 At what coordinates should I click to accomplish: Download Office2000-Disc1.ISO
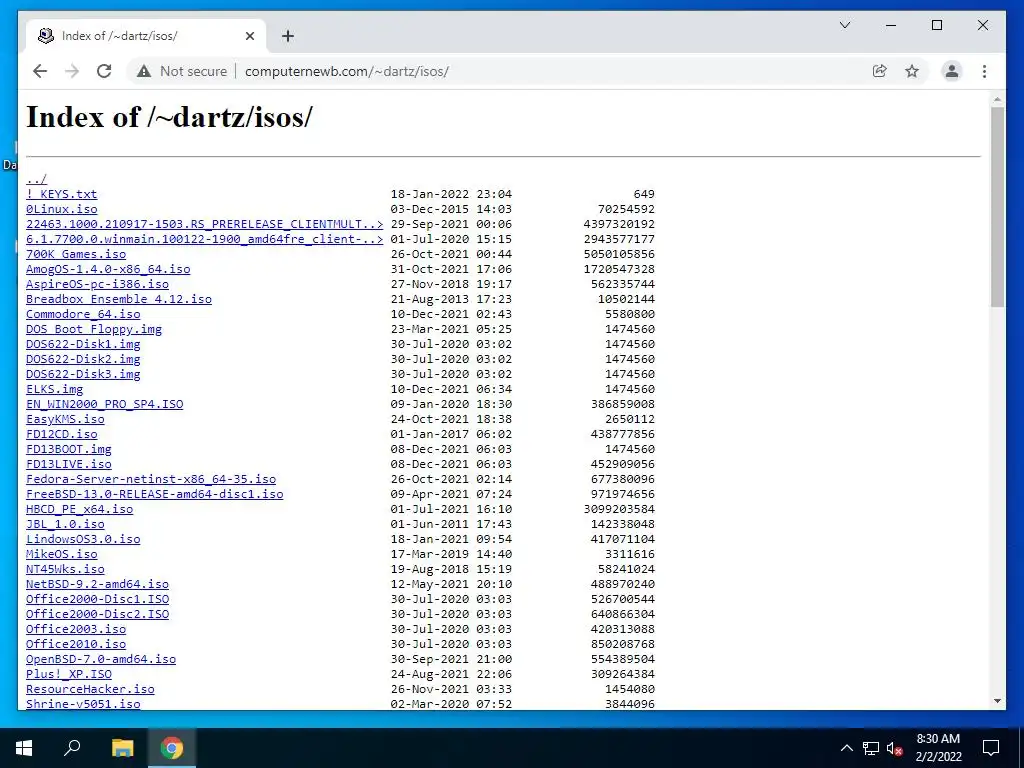pos(97,600)
